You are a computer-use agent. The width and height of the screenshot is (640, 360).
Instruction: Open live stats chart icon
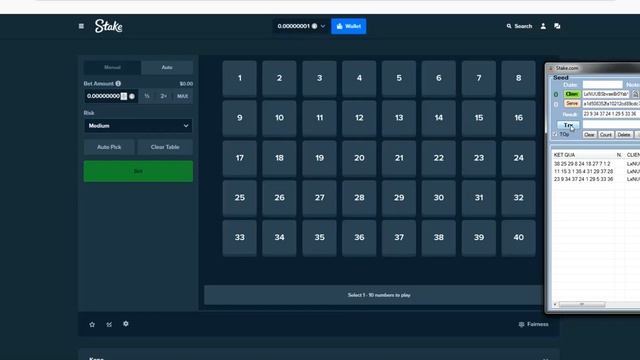tap(109, 324)
